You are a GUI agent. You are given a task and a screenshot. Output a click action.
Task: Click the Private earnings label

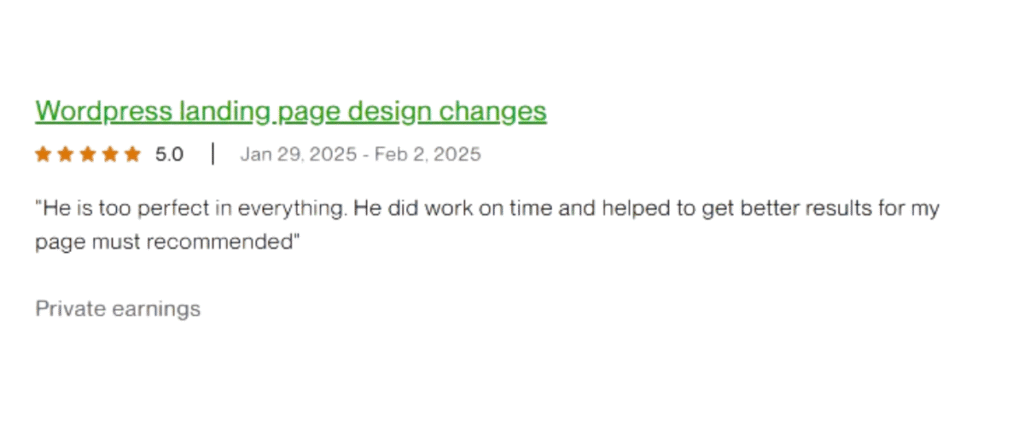(x=118, y=309)
